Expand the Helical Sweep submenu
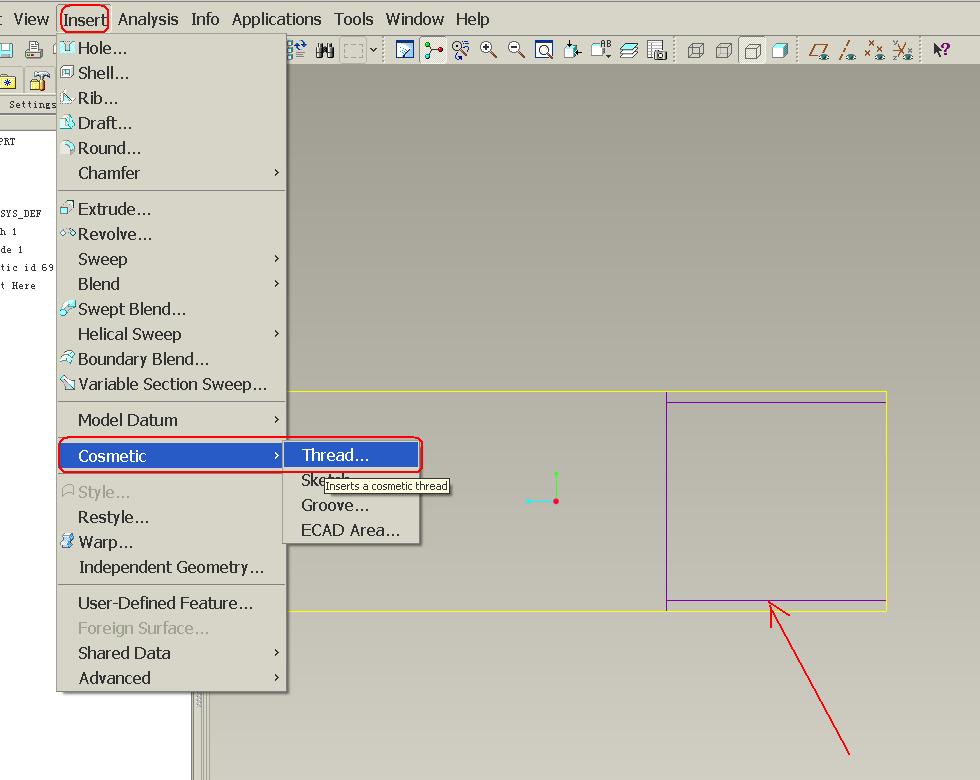 pos(171,334)
